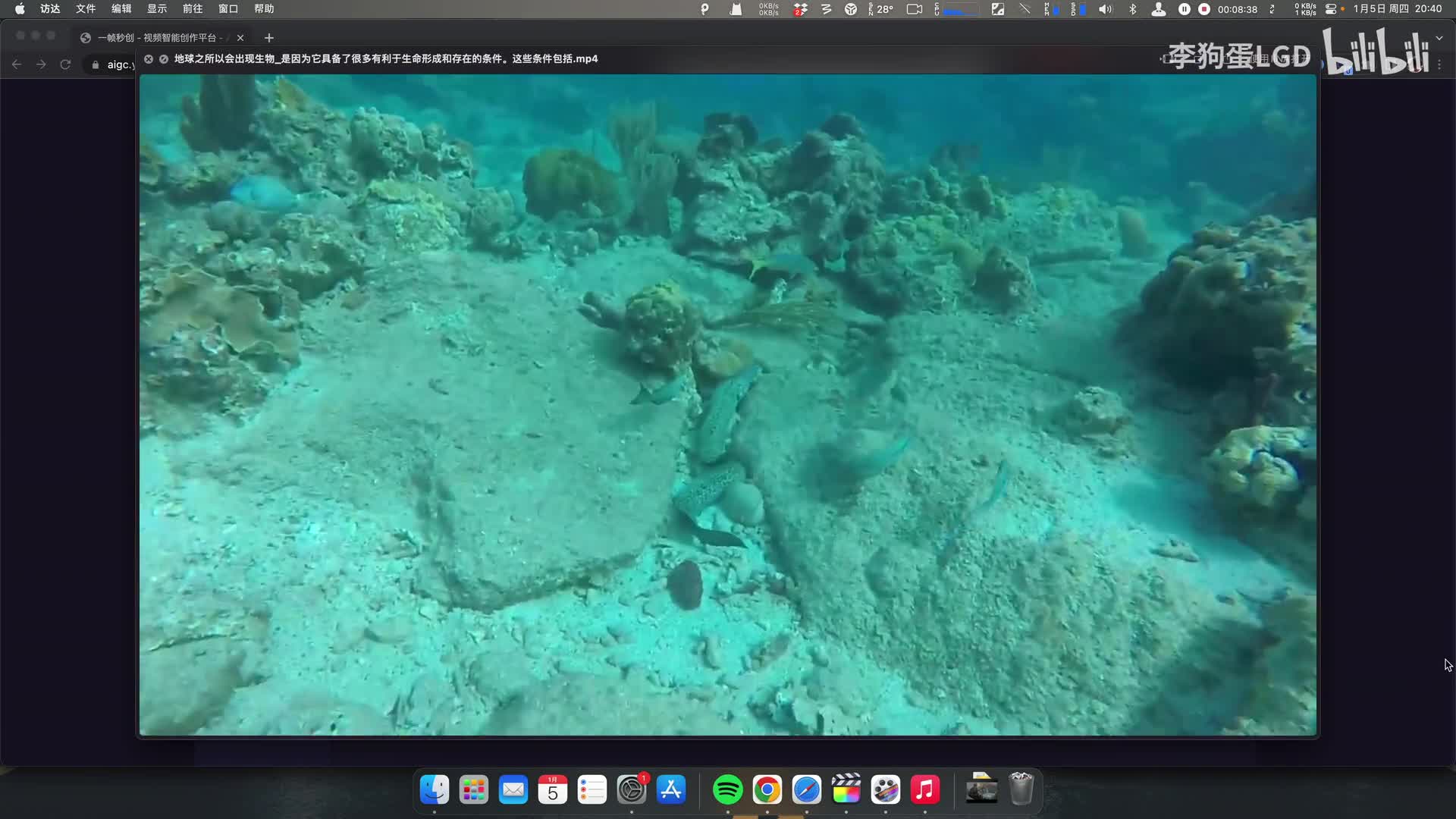This screenshot has height=819, width=1456.
Task: Launch Final Cut Pro from dock
Action: [846, 790]
